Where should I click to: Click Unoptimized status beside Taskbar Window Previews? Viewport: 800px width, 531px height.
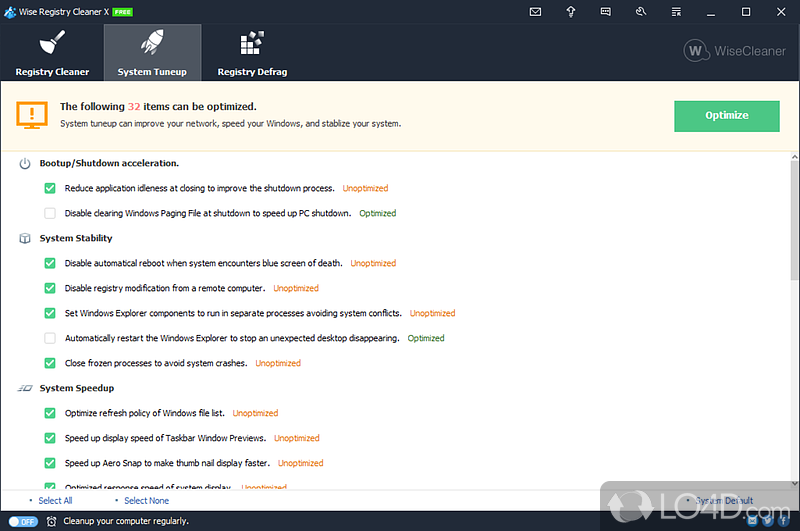click(296, 438)
